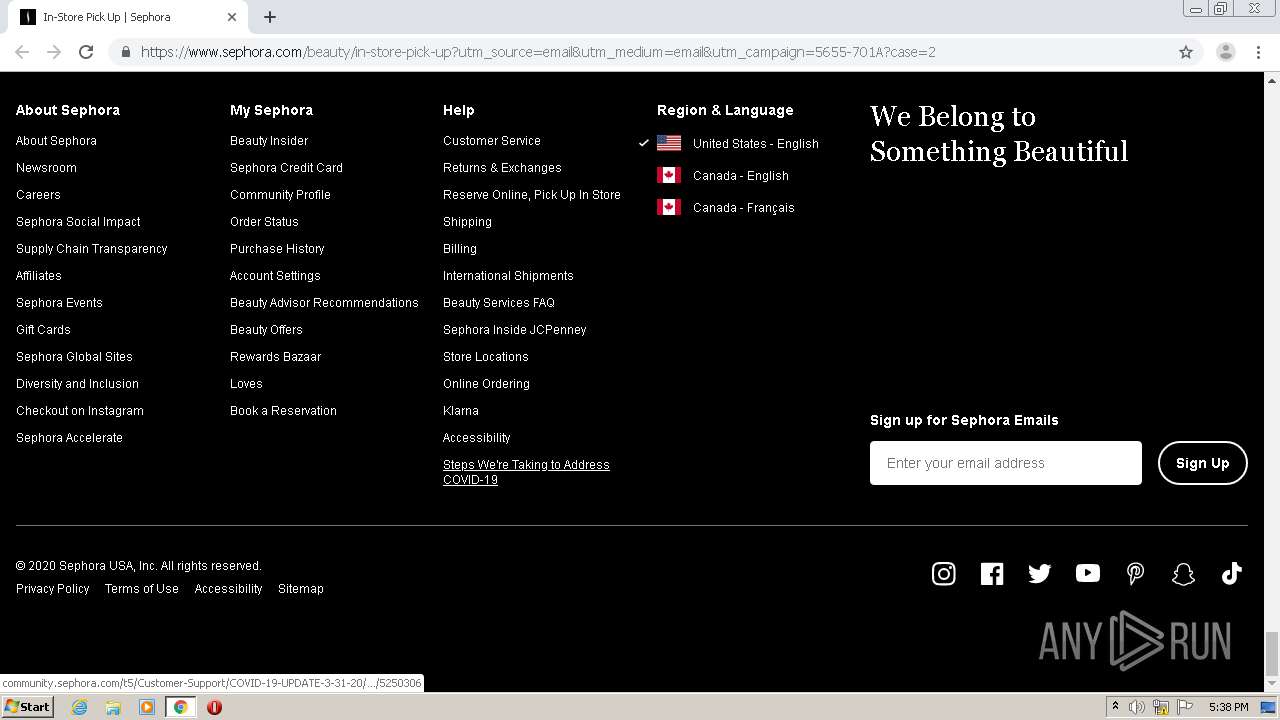Viewport: 1280px width, 720px height.
Task: Choose Canada - English region
Action: (x=741, y=176)
